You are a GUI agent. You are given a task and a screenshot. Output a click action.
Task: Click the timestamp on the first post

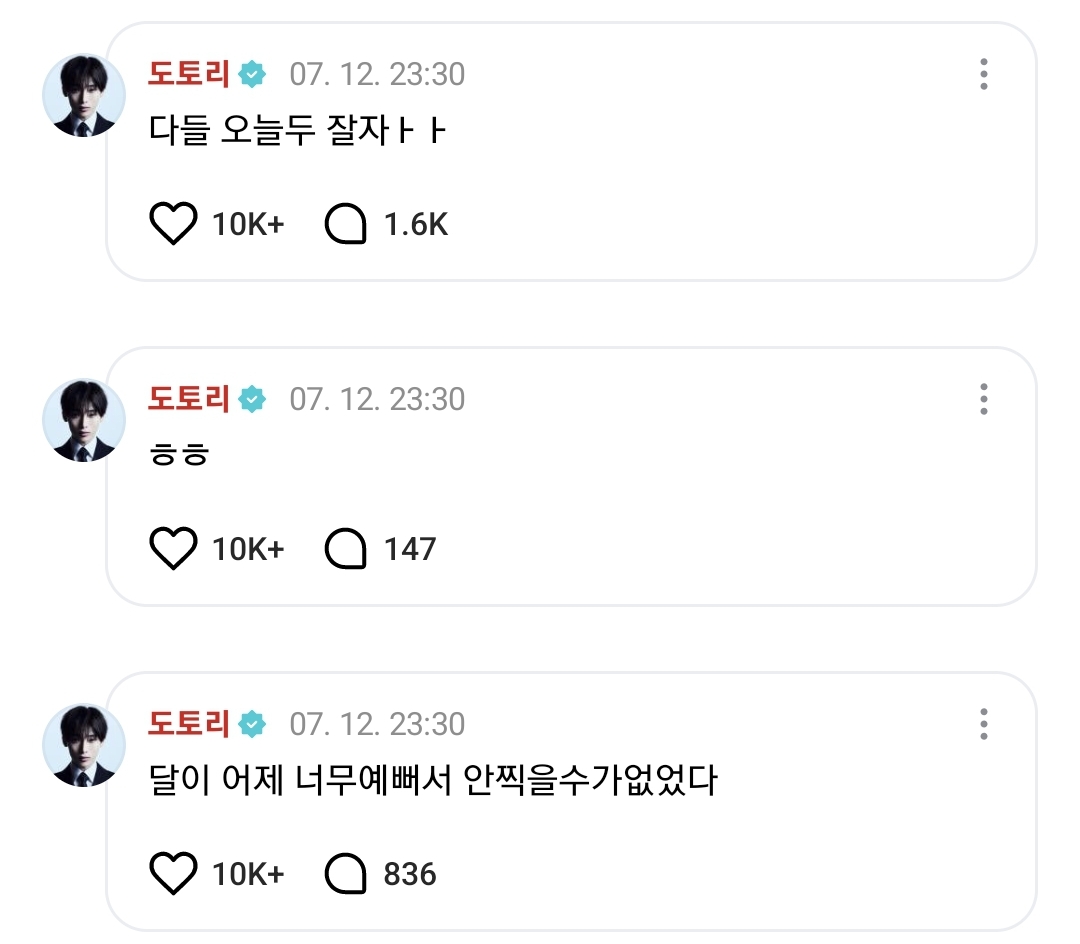tap(377, 74)
